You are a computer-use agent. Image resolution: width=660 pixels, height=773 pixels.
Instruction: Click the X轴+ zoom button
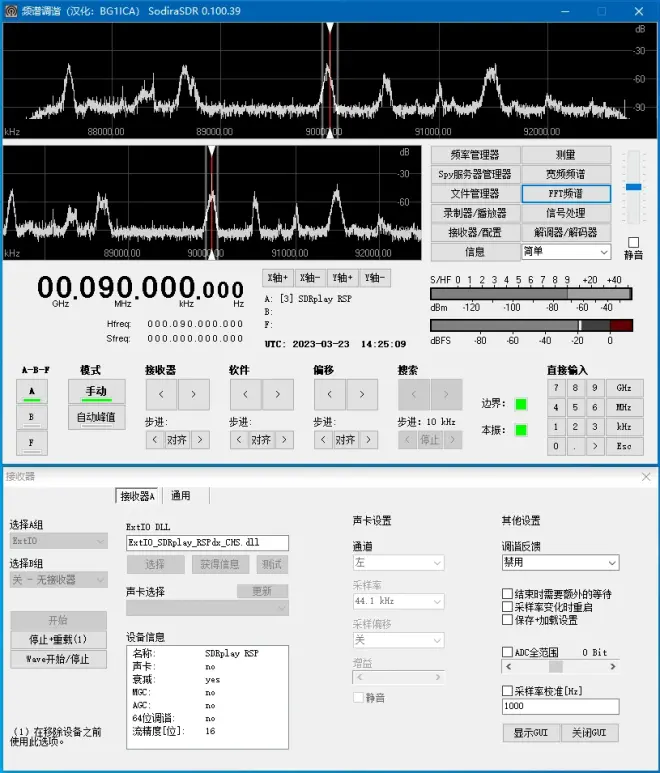(x=277, y=277)
